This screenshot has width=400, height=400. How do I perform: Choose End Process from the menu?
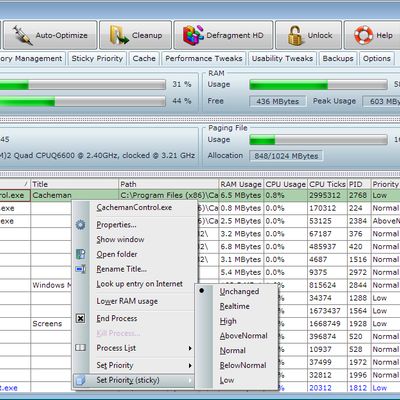(135, 318)
